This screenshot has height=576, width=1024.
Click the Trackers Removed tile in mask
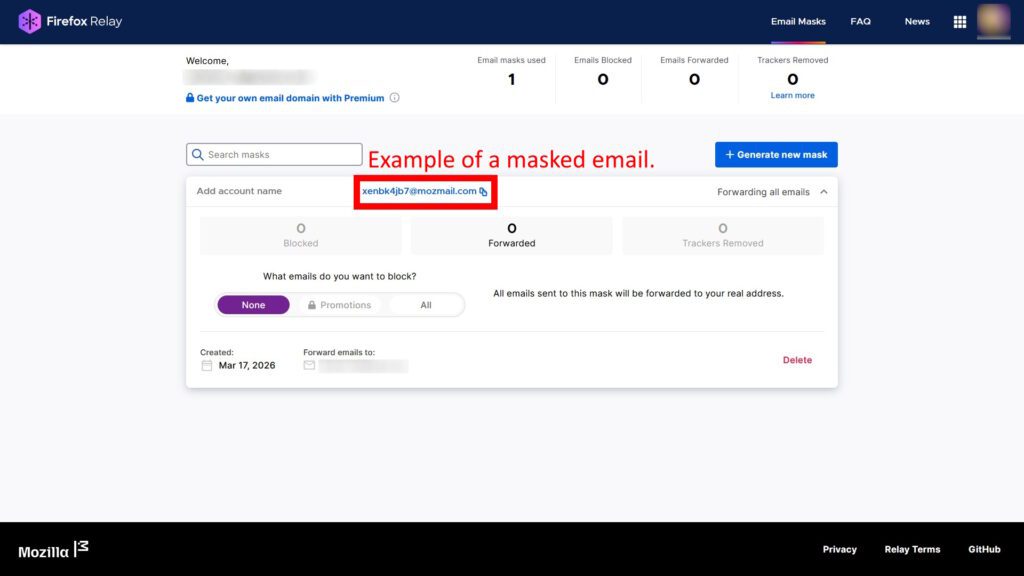[x=722, y=235]
